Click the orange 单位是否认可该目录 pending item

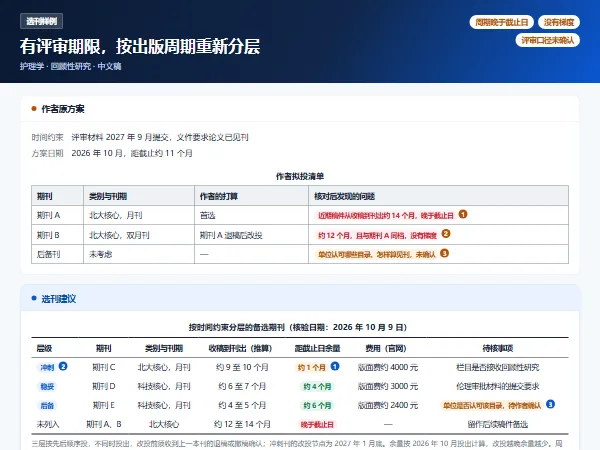click(x=492, y=406)
